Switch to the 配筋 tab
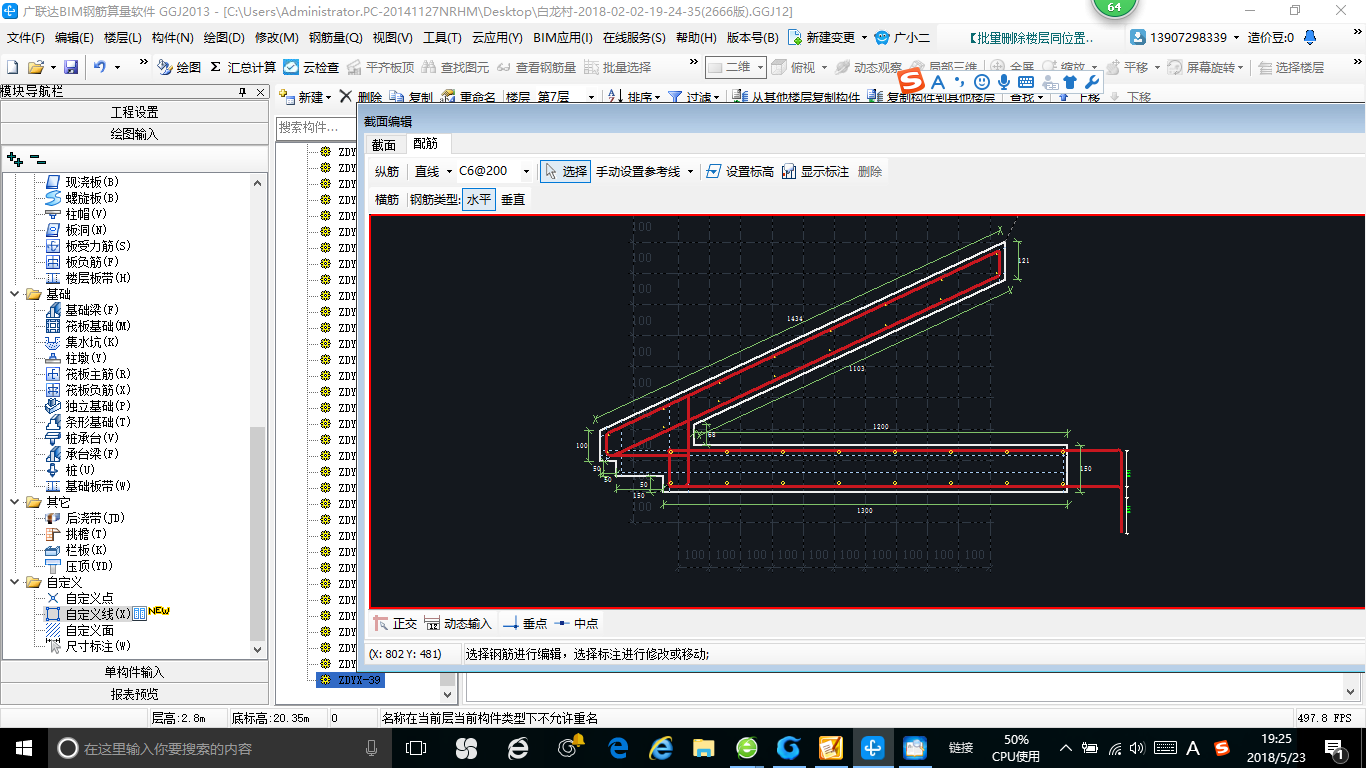 [x=426, y=144]
